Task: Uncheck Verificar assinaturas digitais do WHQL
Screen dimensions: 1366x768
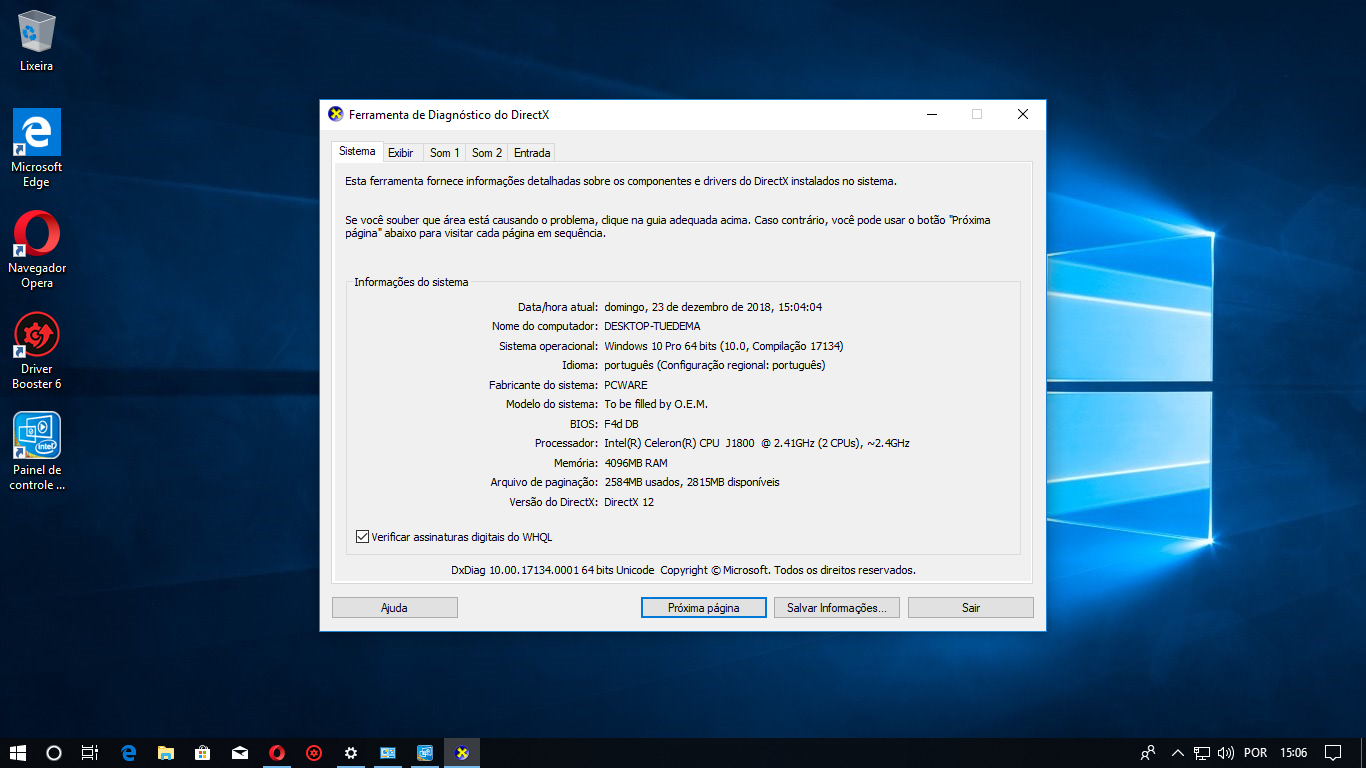Action: click(363, 537)
